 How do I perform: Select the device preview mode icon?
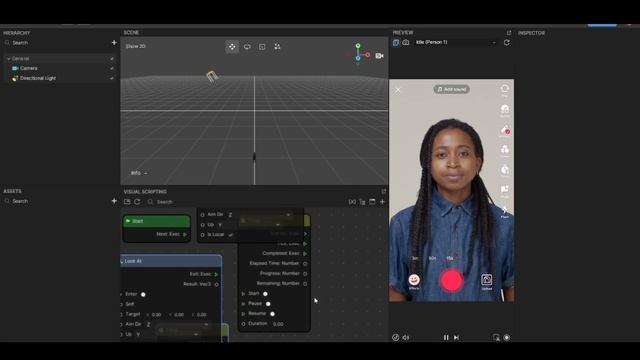click(x=396, y=42)
